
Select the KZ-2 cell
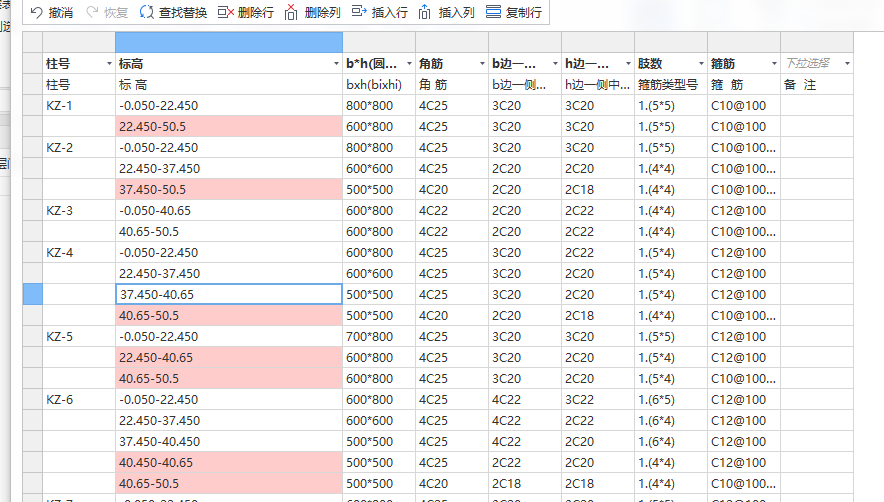coord(79,148)
